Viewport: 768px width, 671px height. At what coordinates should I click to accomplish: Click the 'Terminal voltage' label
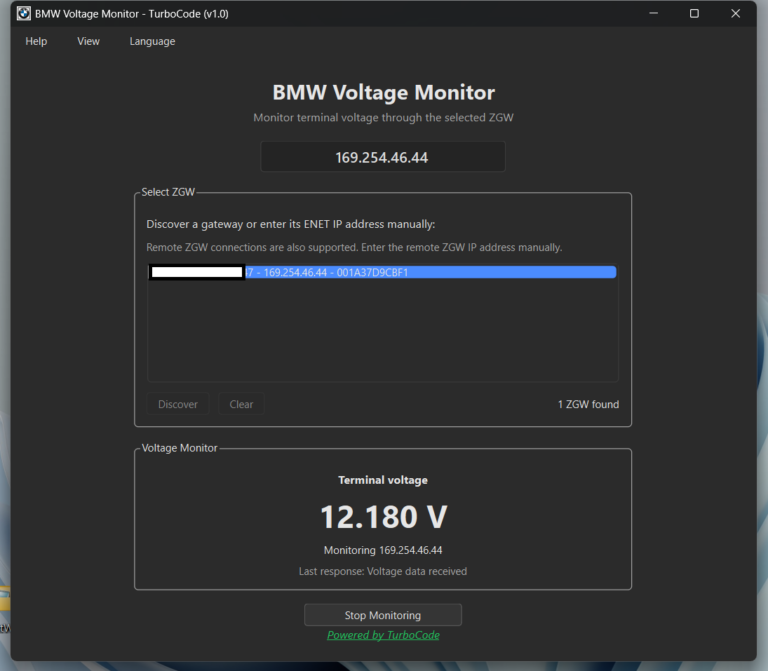point(383,480)
